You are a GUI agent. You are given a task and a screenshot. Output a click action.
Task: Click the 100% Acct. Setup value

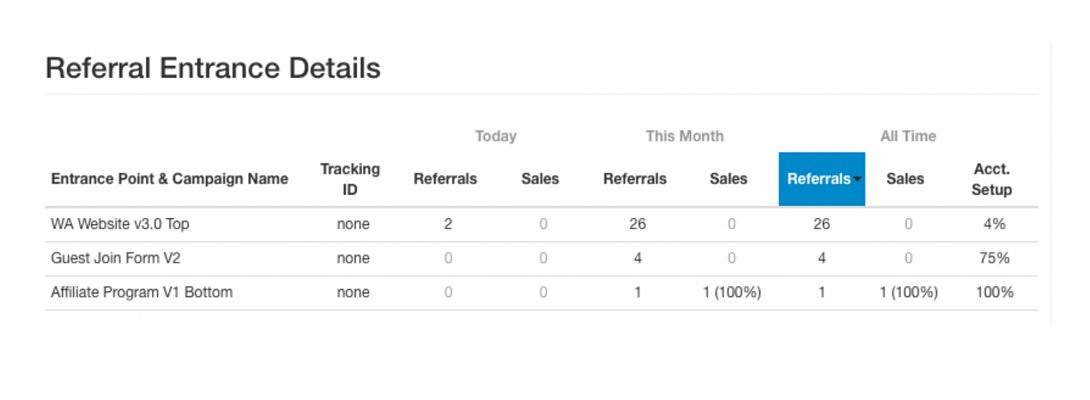994,293
